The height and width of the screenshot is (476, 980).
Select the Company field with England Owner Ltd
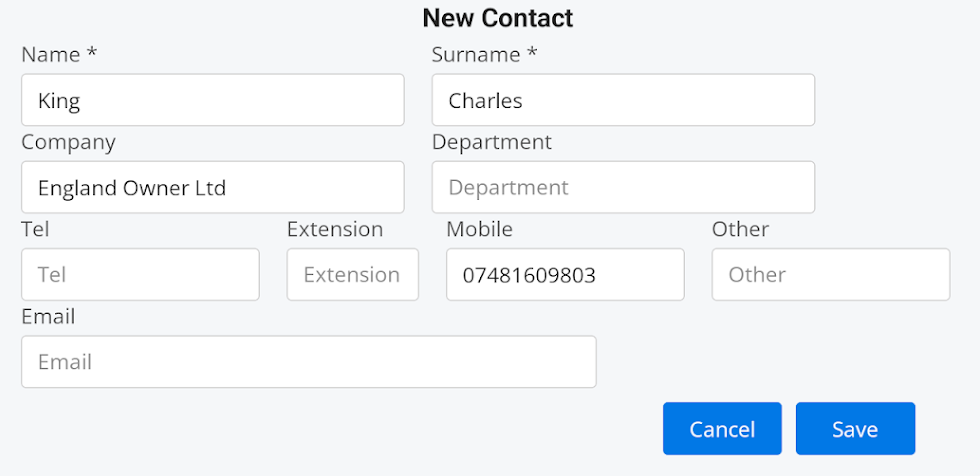coord(212,187)
